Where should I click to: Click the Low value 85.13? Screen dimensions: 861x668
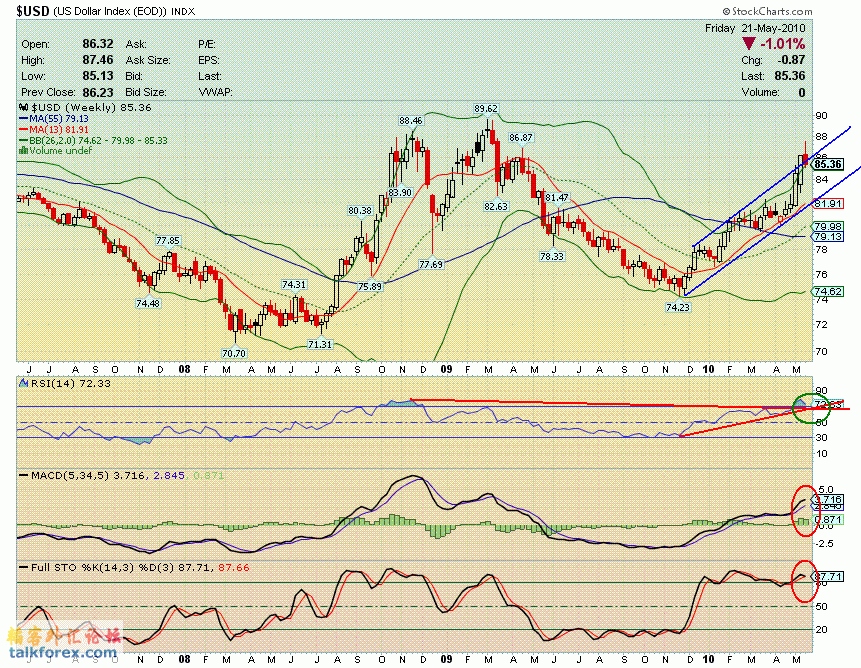tap(98, 76)
